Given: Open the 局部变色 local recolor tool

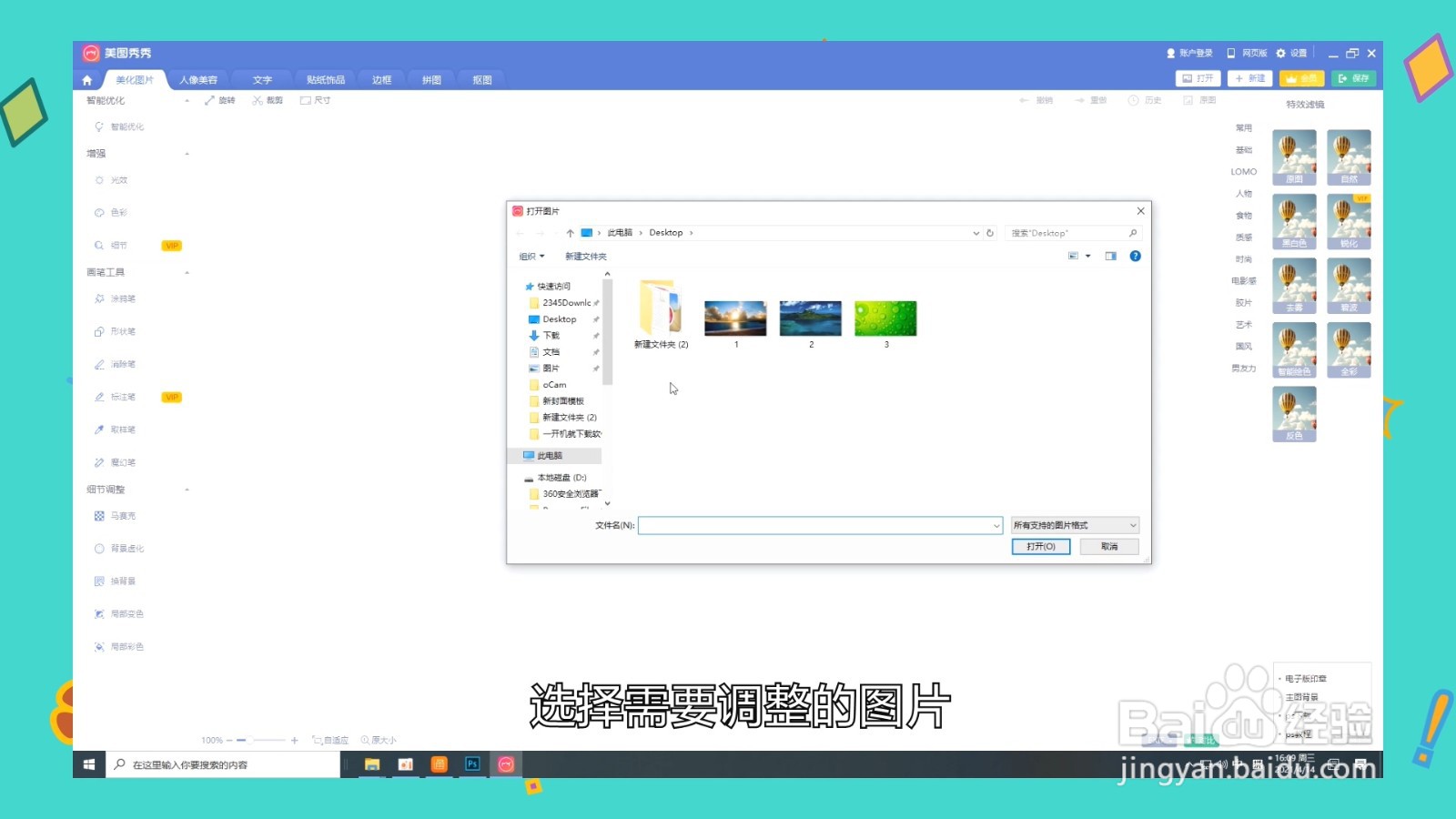Looking at the screenshot, I should tap(119, 614).
